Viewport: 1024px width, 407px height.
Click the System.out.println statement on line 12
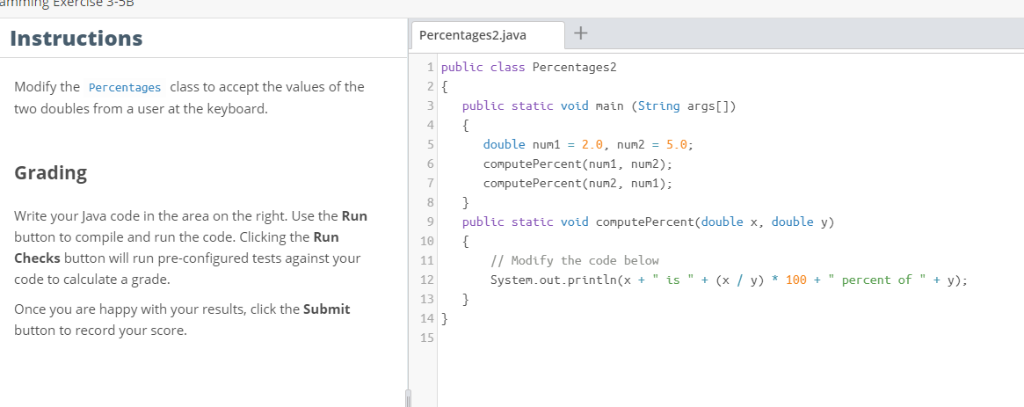point(729,280)
